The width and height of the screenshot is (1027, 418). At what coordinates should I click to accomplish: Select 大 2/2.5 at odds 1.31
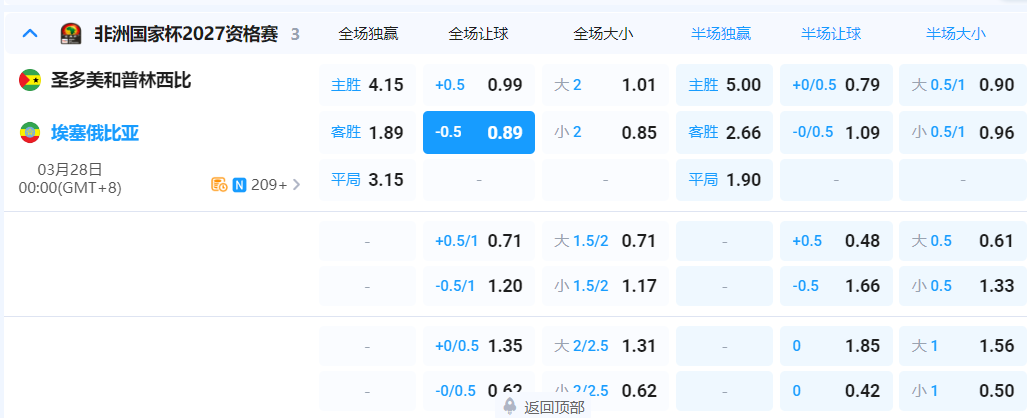[x=605, y=346]
